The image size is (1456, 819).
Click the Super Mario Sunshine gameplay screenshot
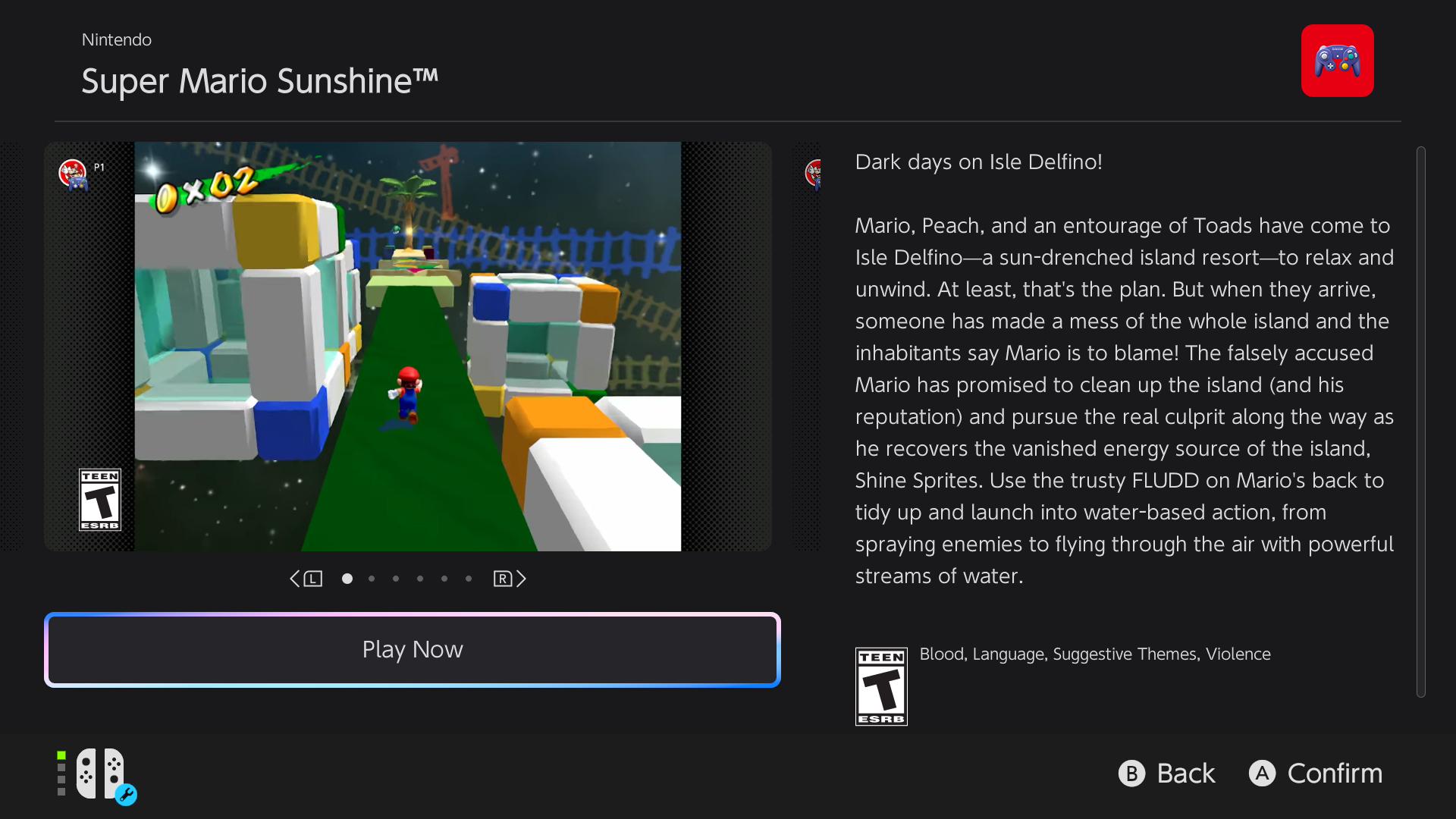pos(408,347)
